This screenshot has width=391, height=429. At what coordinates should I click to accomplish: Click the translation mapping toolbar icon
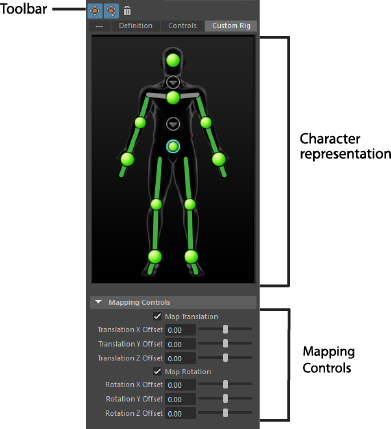[x=95, y=11]
